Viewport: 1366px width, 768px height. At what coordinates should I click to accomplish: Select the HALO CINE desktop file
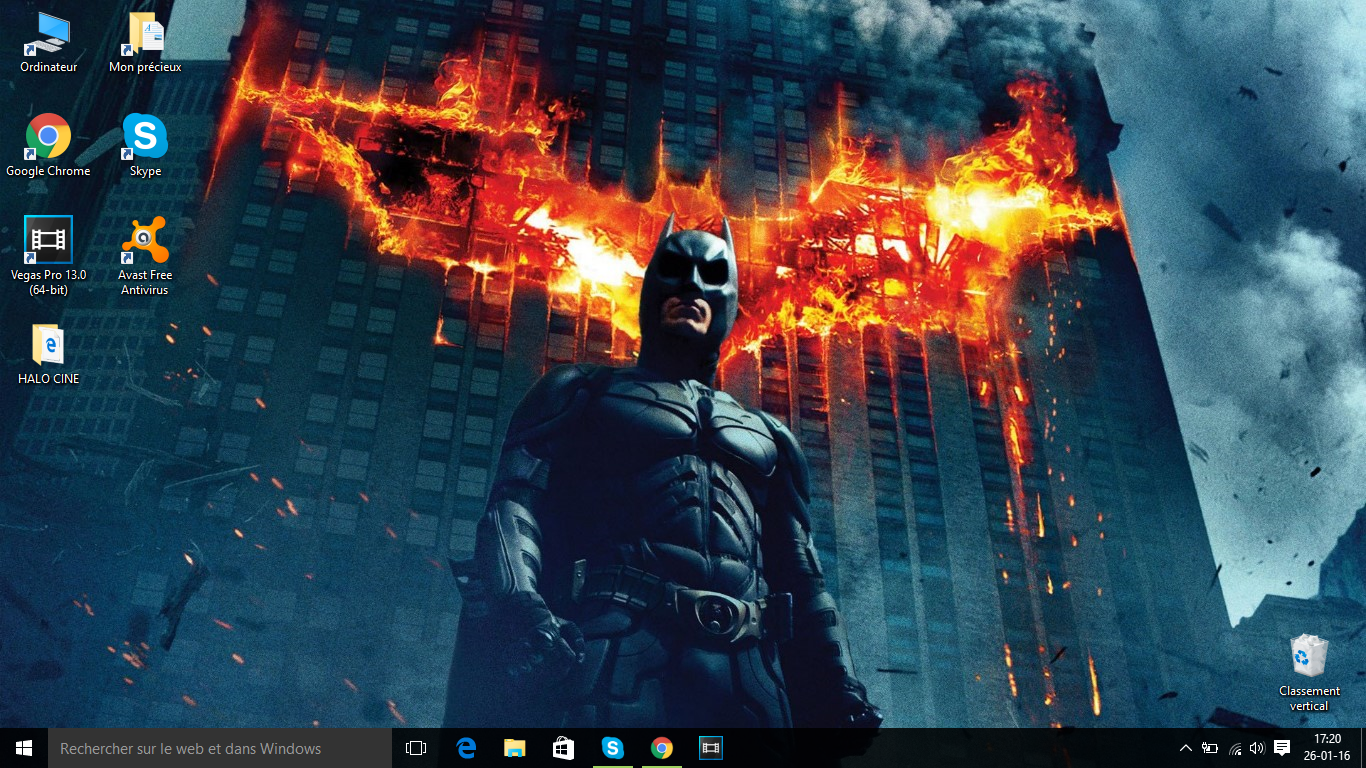point(48,355)
